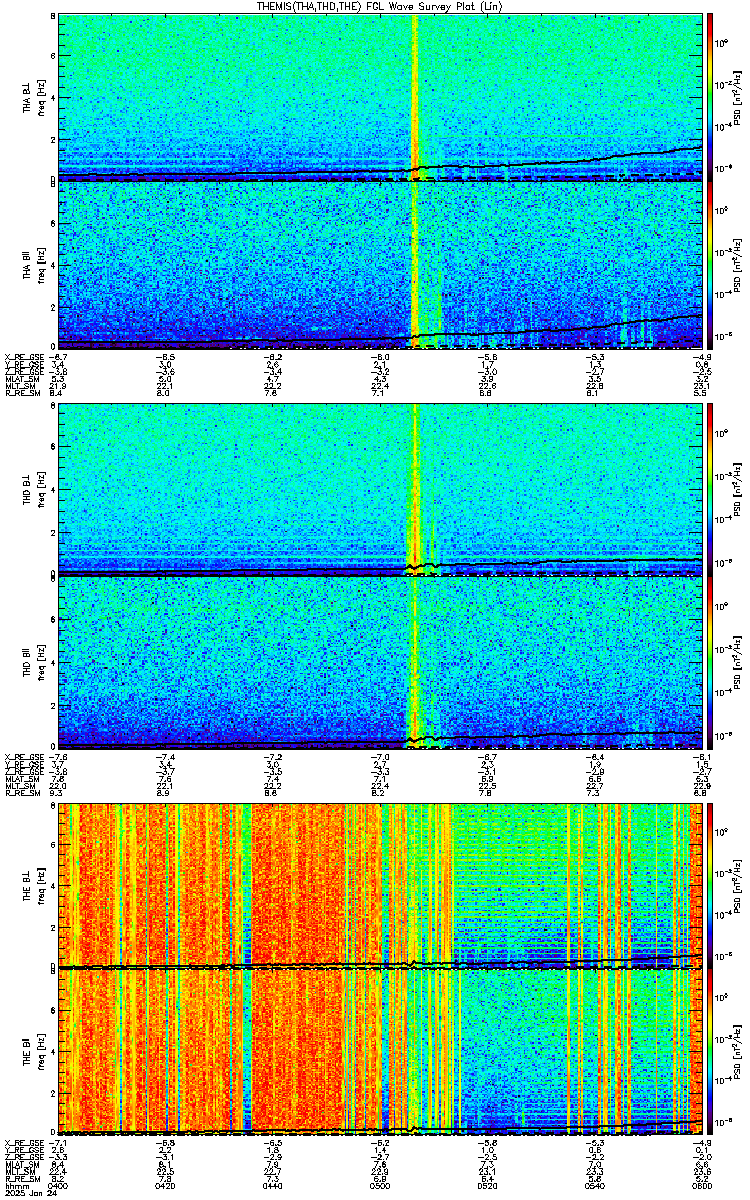Click the X_RE_GSE value -6.0 for THA

tap(381, 356)
